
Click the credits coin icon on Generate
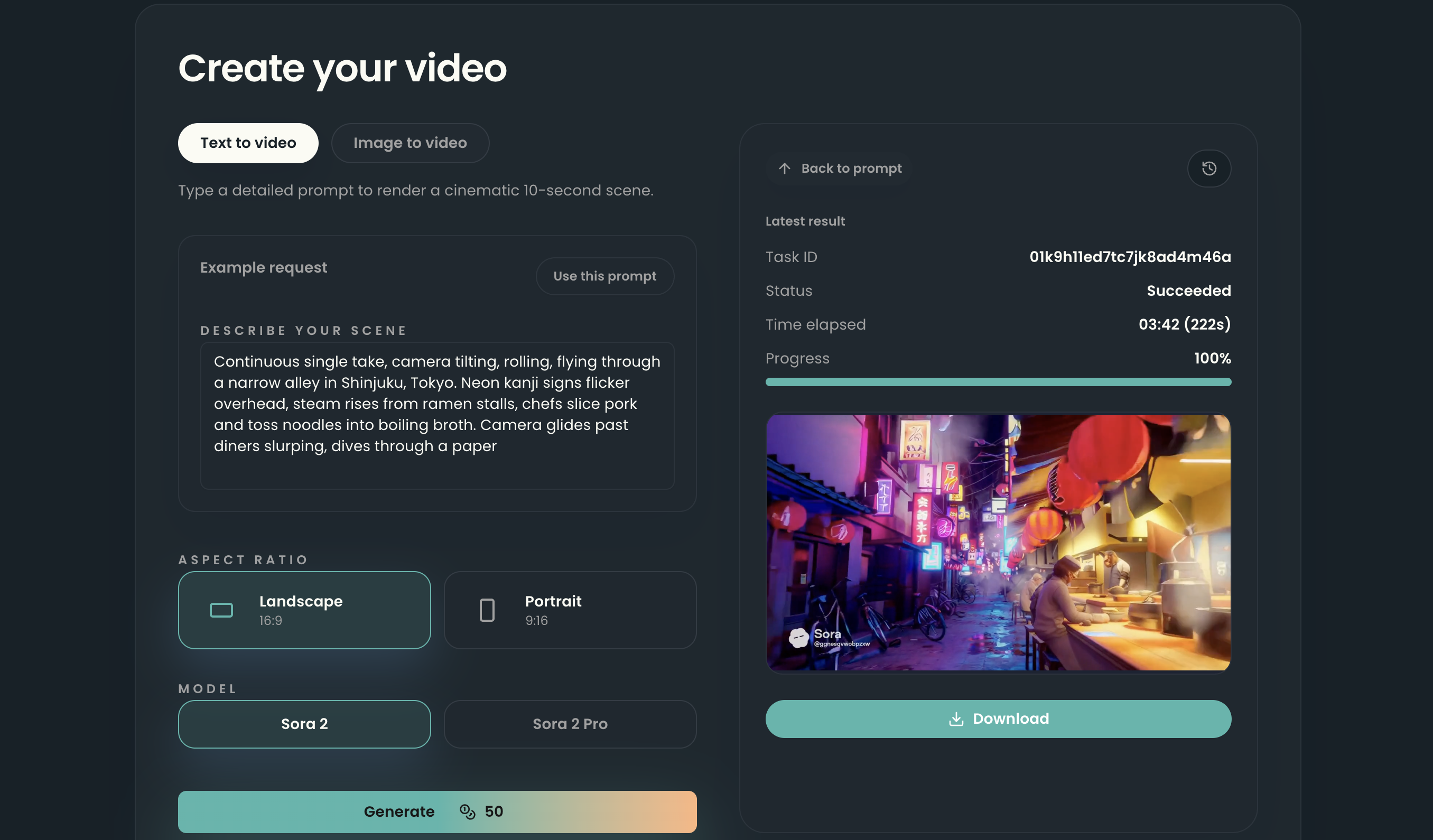(467, 811)
